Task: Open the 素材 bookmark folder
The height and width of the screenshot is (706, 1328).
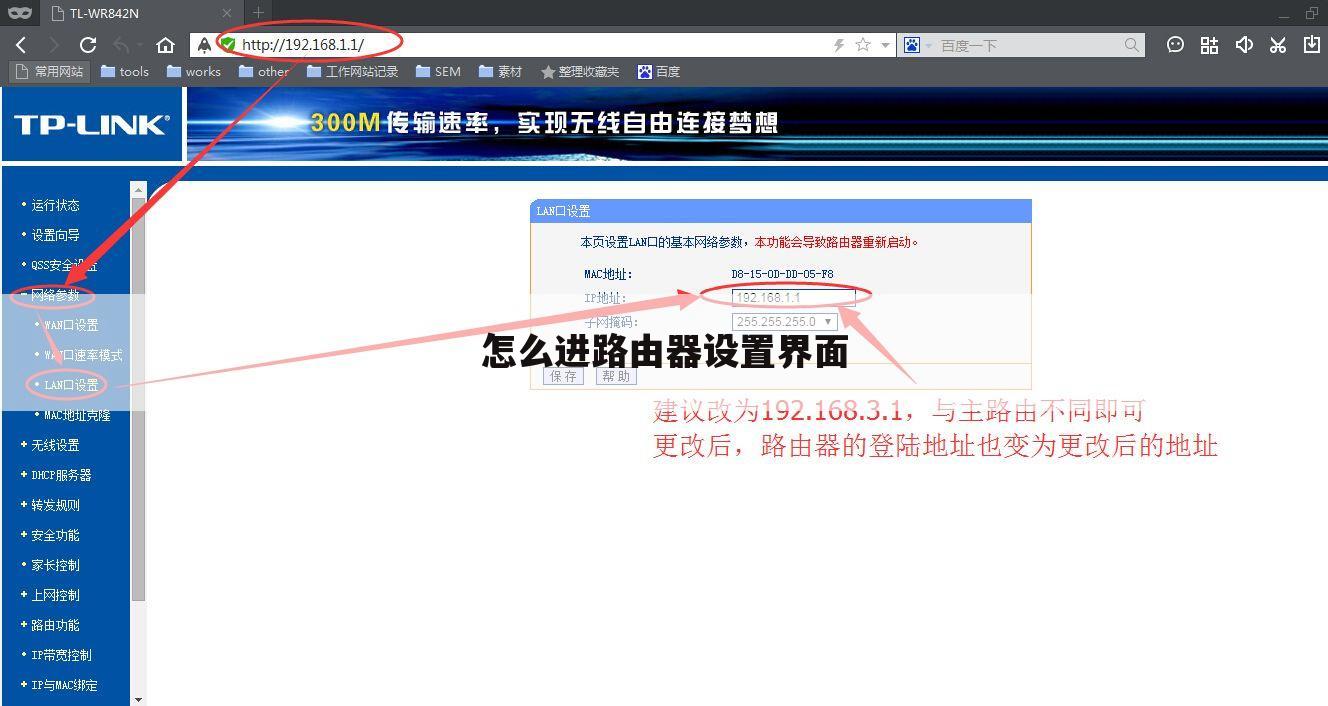Action: 501,72
